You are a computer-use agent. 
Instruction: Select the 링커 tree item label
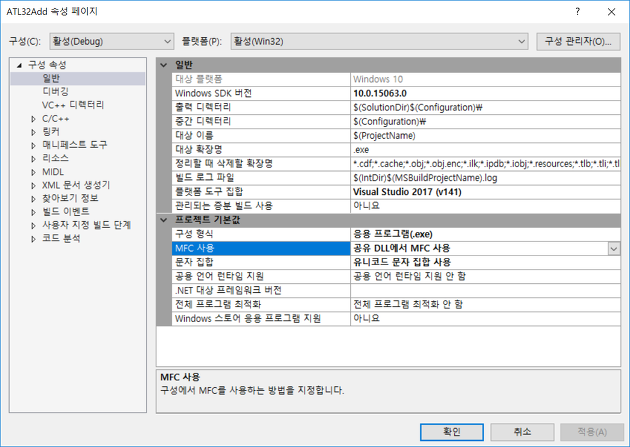coord(51,131)
